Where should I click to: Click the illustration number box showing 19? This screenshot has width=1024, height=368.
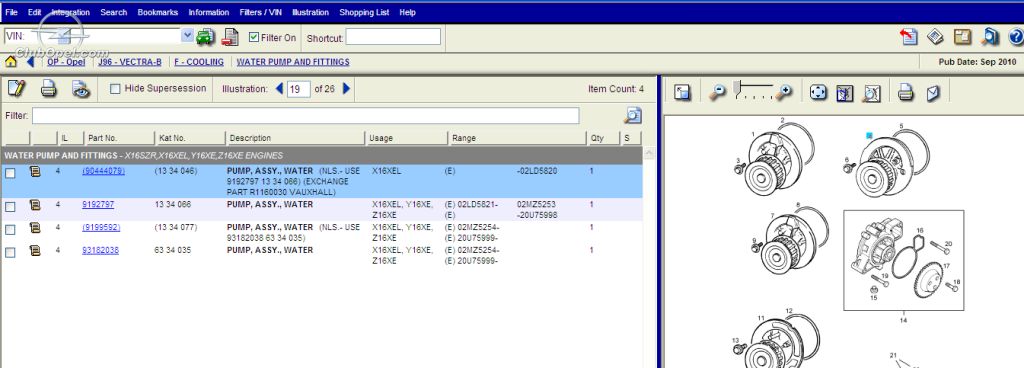(298, 89)
